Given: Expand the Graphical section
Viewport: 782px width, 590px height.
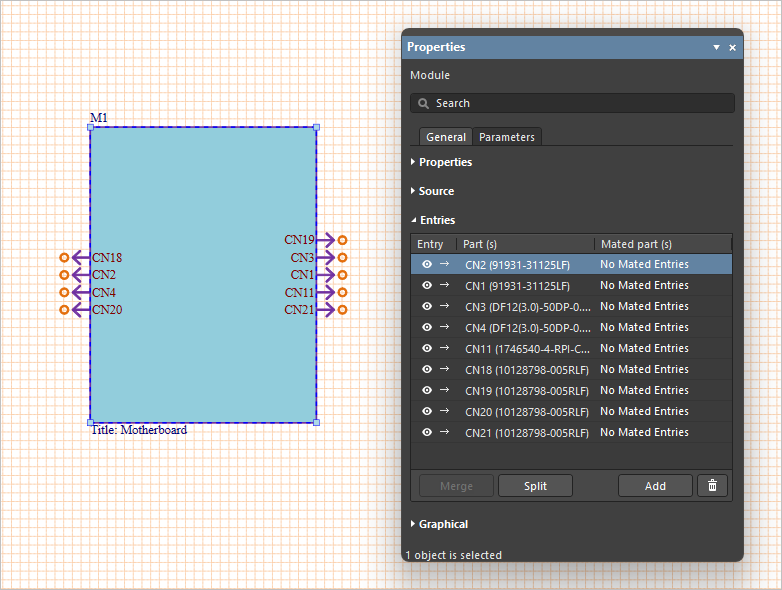Looking at the screenshot, I should (x=443, y=524).
